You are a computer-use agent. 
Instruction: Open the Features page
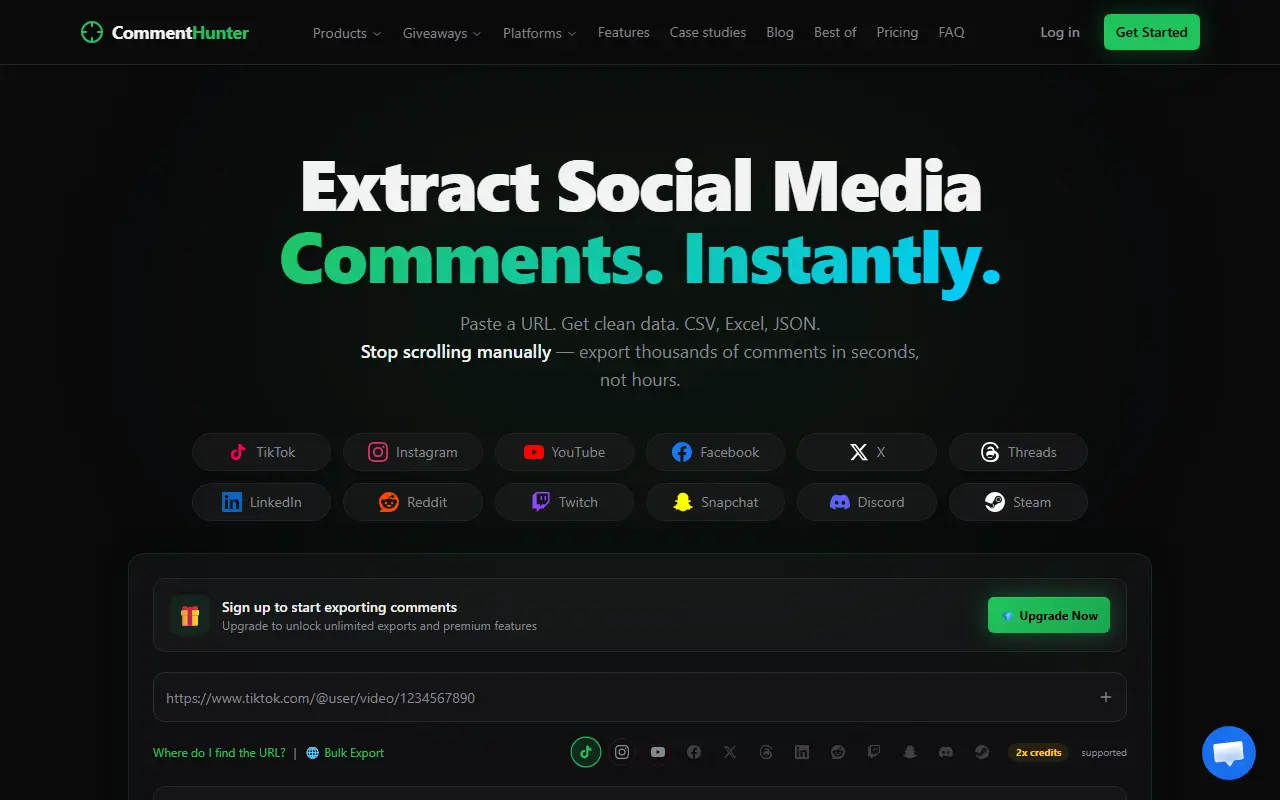coord(624,32)
